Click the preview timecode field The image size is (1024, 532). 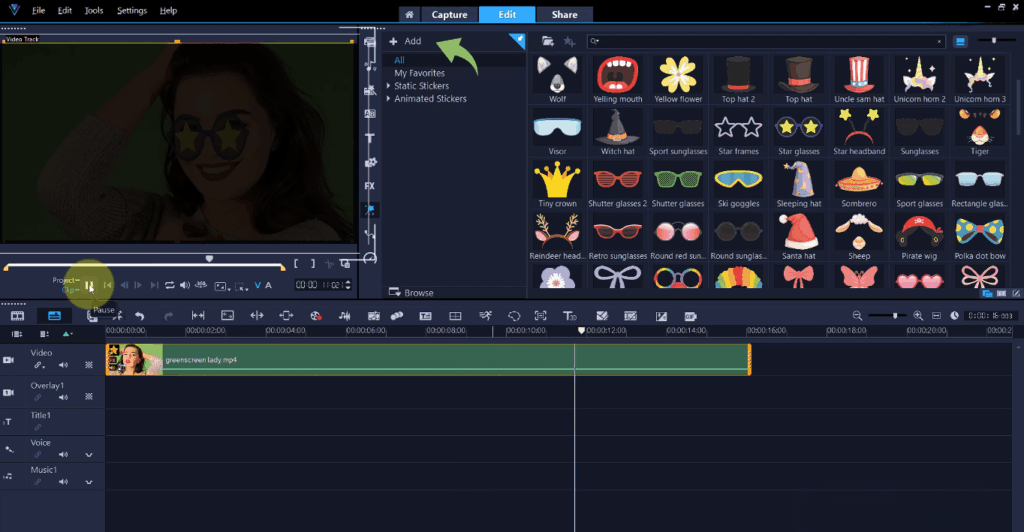coord(319,285)
